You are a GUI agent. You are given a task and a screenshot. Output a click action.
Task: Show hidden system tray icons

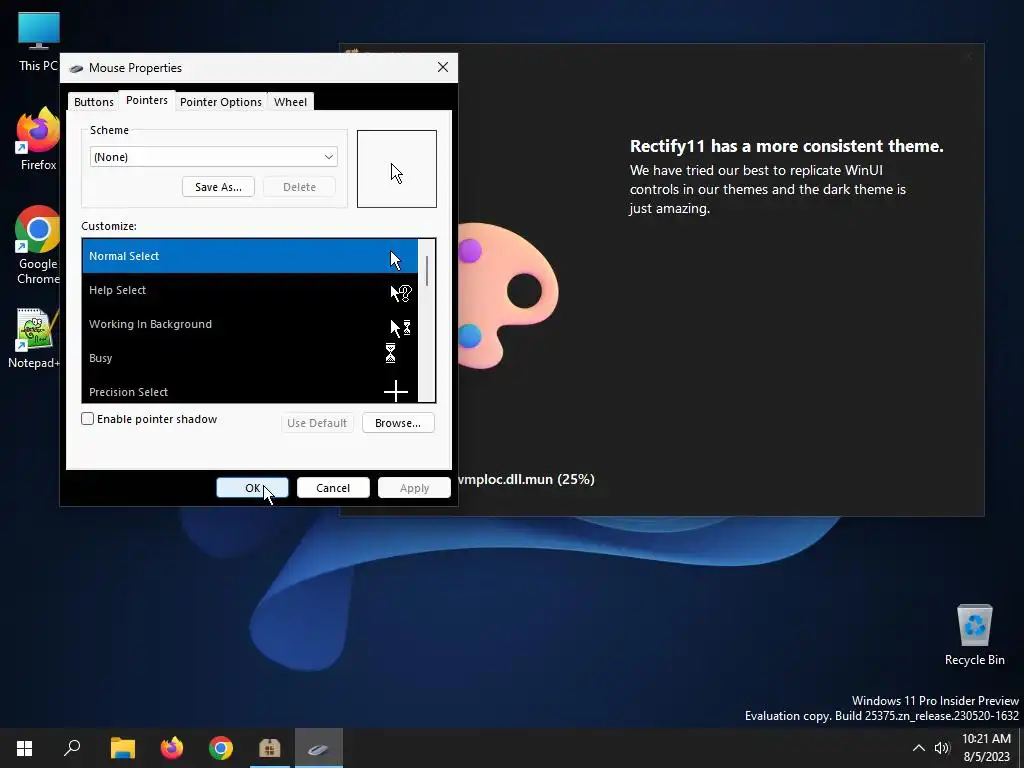tap(918, 748)
